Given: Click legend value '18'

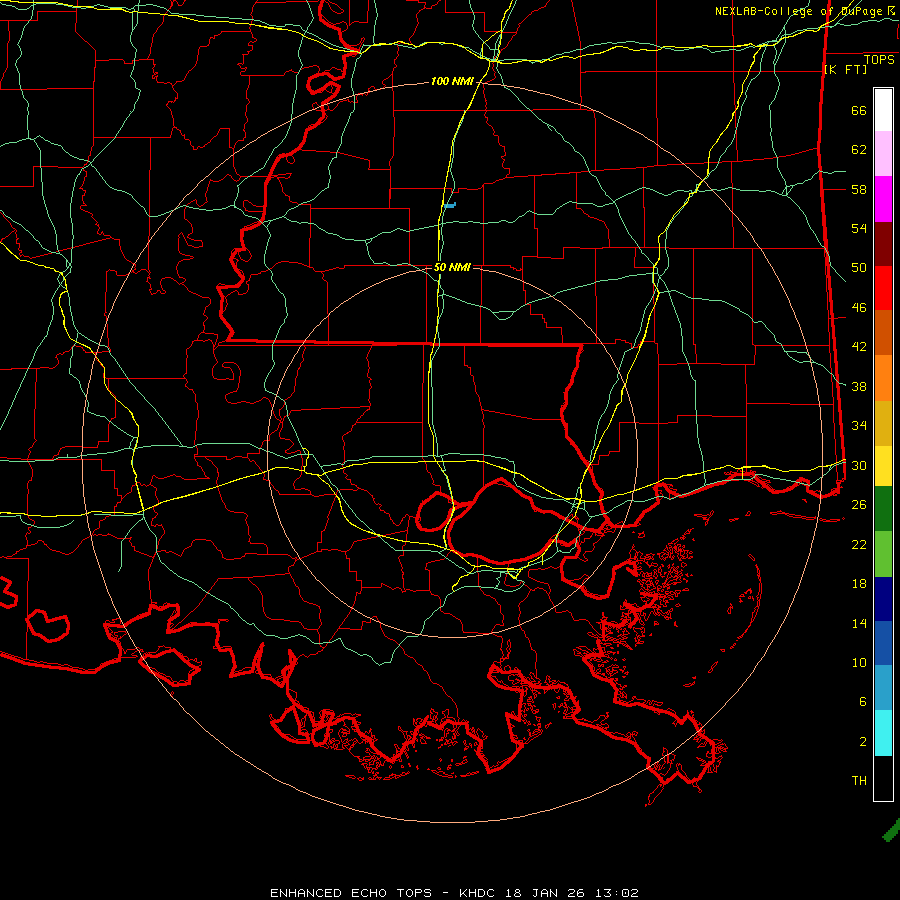Looking at the screenshot, I should [x=859, y=584].
